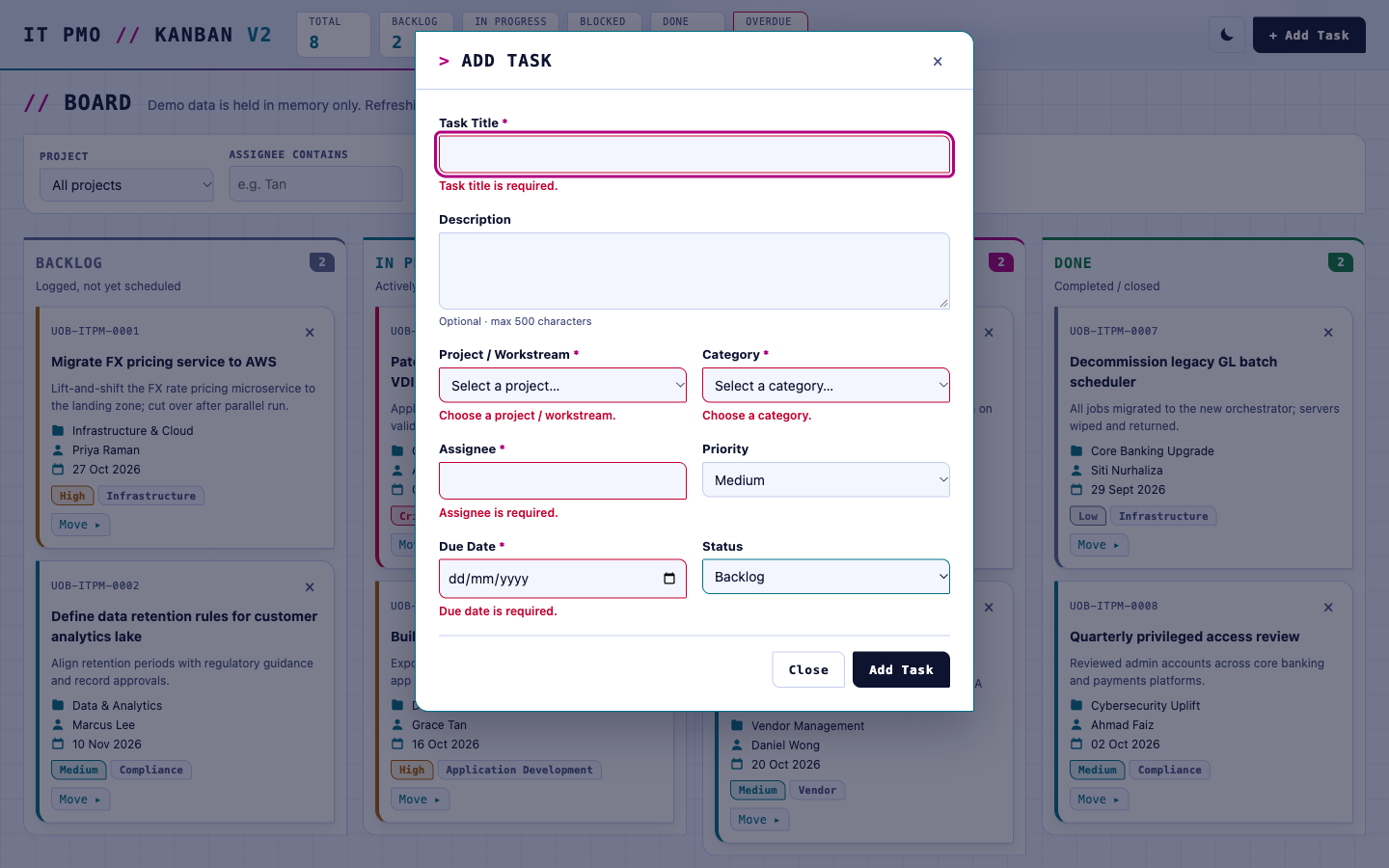Close the Add Task dialog with X

pyautogui.click(x=938, y=62)
